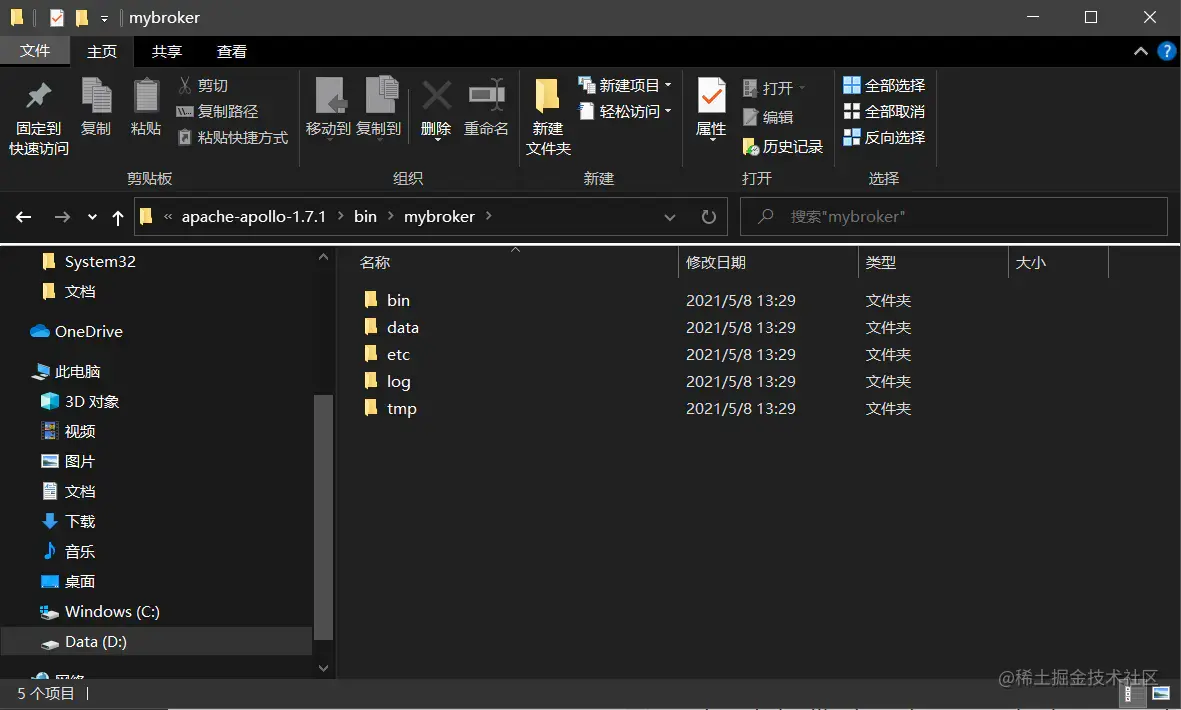Viewport: 1181px width, 710px height.
Task: Click the Edit (编辑) ribbon button
Action: (767, 117)
